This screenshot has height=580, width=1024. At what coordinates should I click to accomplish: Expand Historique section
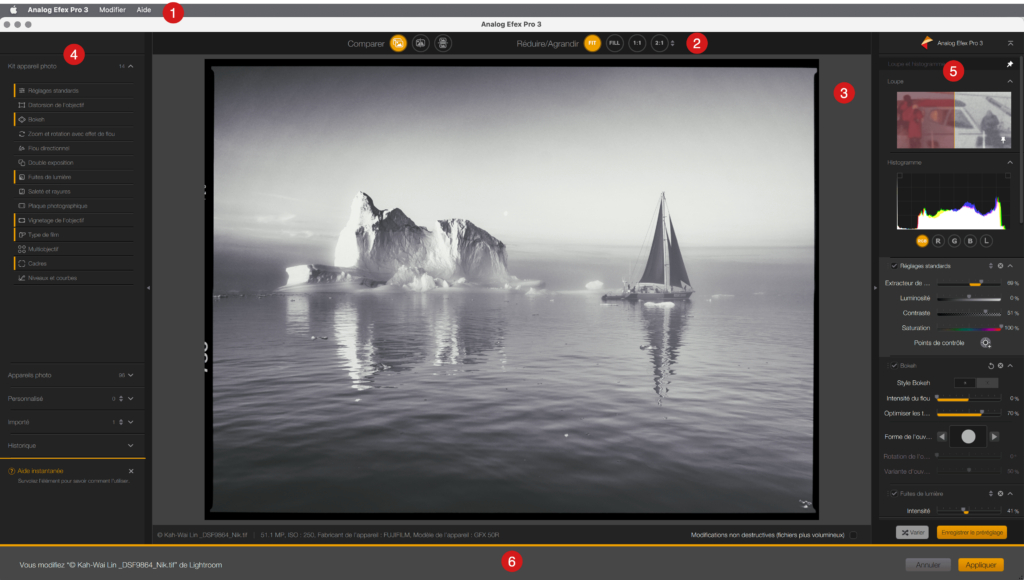pos(131,445)
